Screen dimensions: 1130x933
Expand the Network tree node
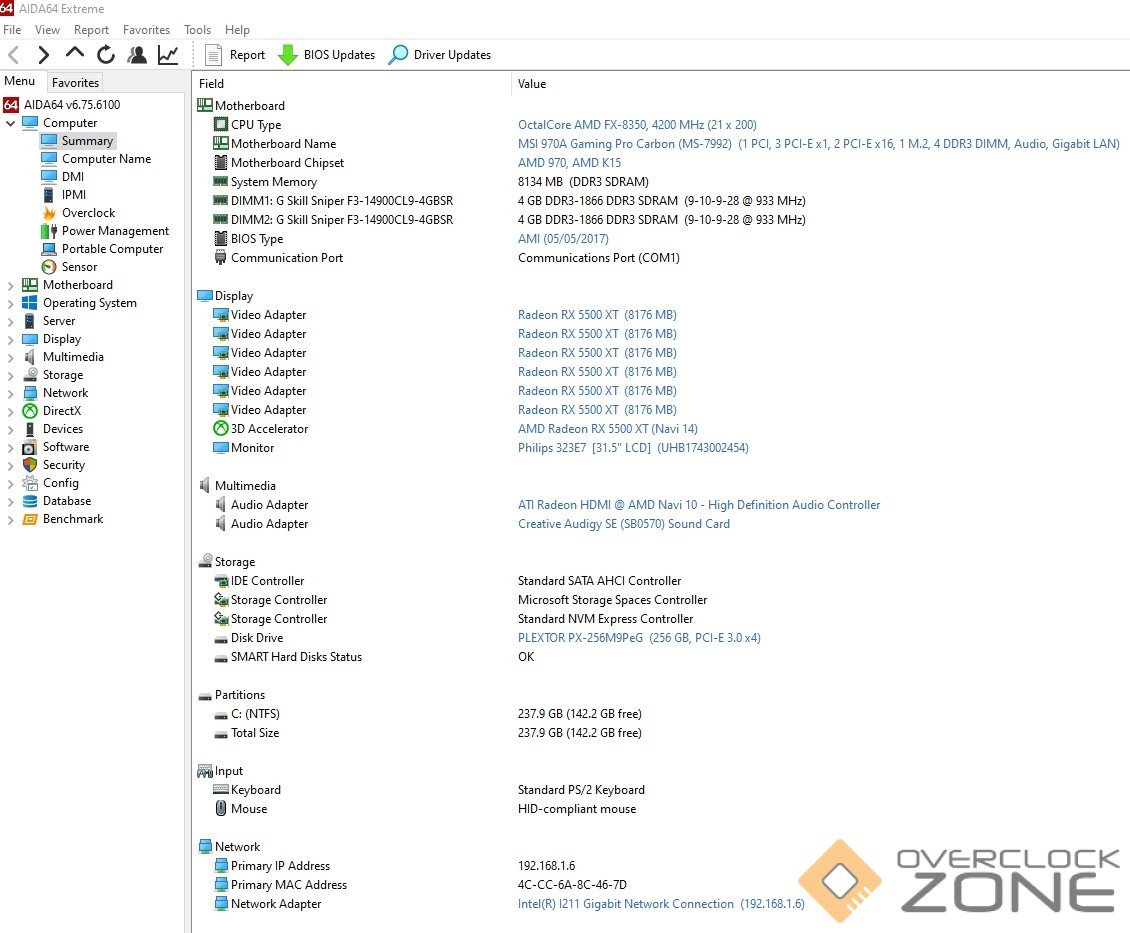click(11, 393)
